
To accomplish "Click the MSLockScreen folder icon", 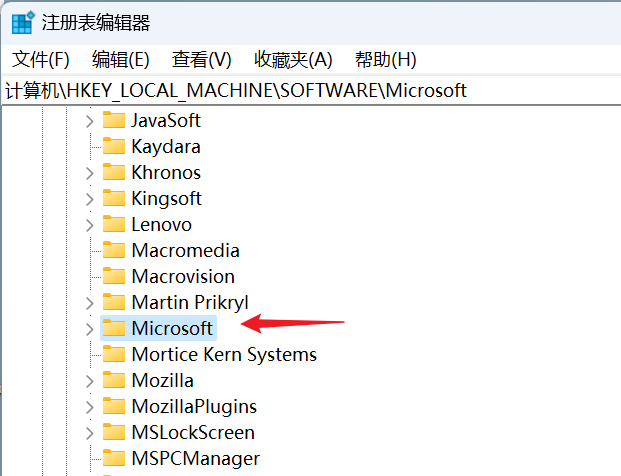I will (114, 432).
